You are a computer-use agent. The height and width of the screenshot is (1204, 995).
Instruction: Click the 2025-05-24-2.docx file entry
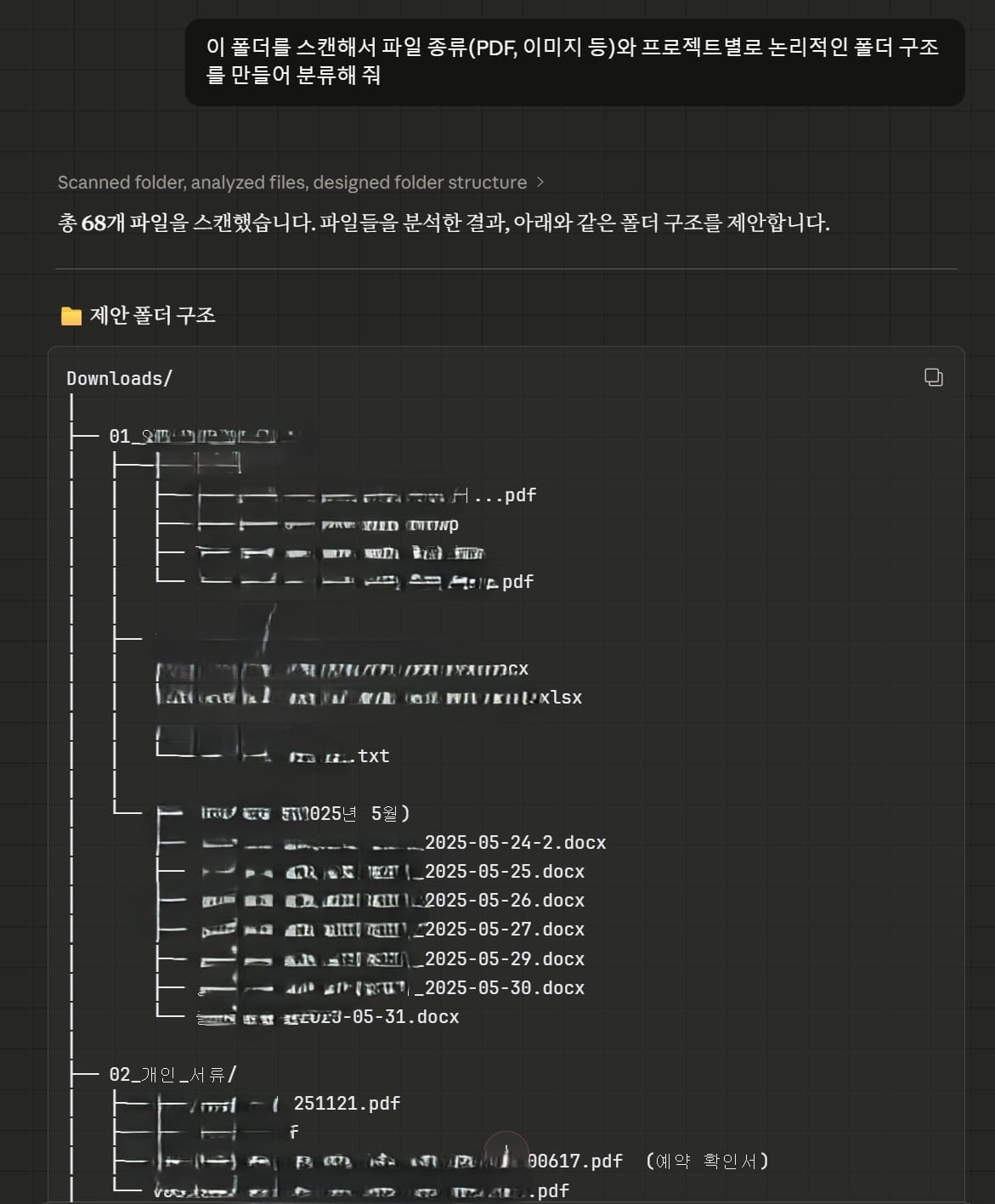(x=514, y=843)
